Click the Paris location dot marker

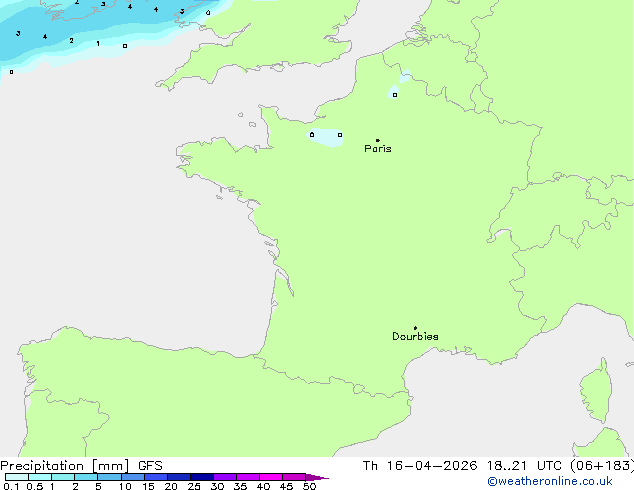[378, 140]
